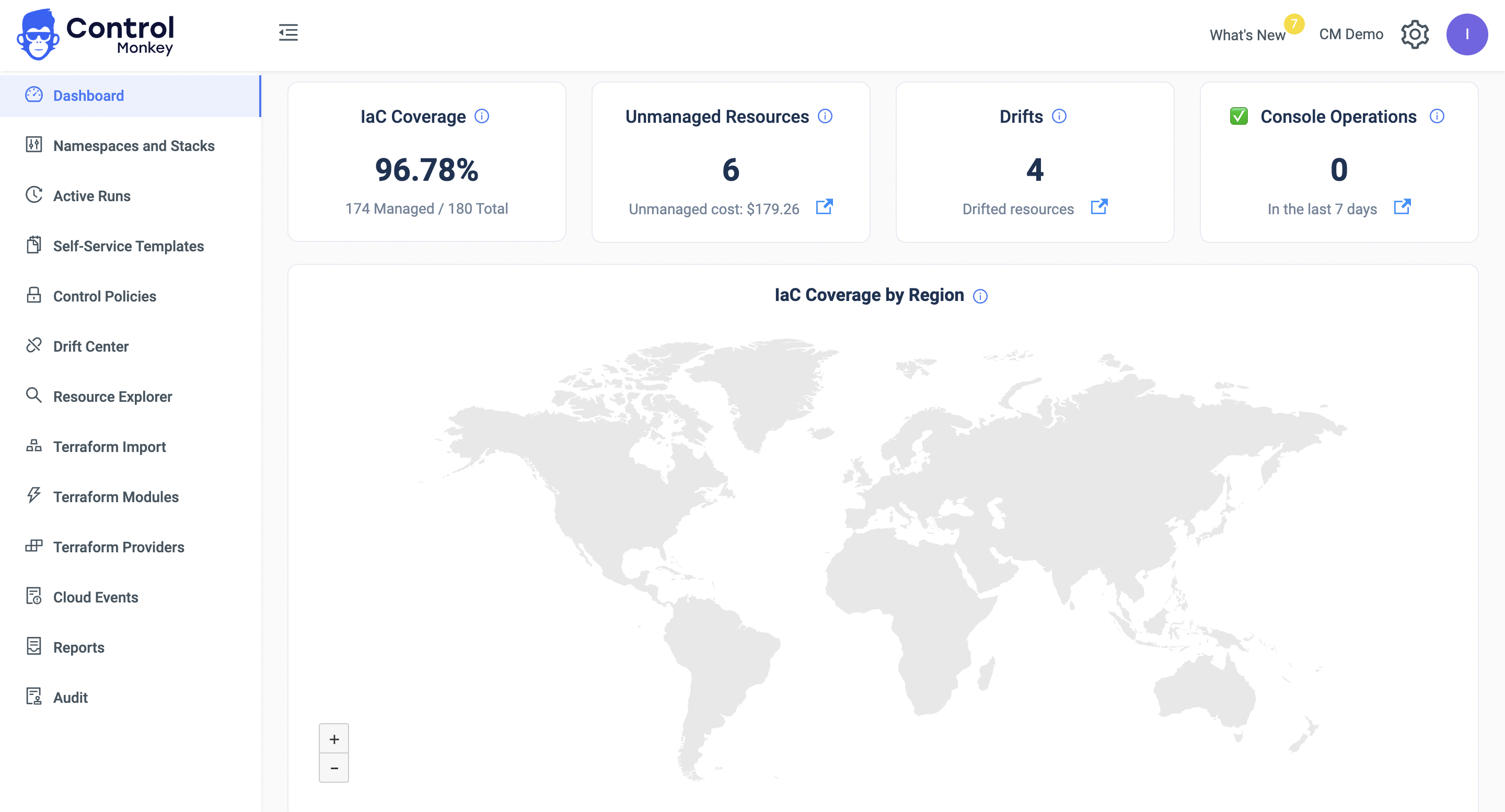Click the 'In the last 7 days' text
This screenshot has width=1505, height=812.
[1322, 209]
